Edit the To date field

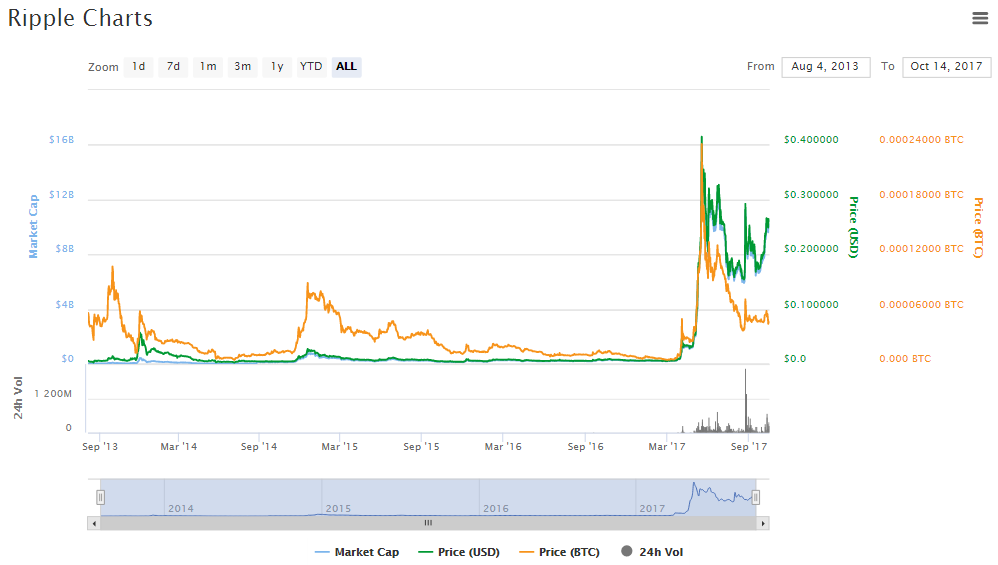[x=946, y=67]
